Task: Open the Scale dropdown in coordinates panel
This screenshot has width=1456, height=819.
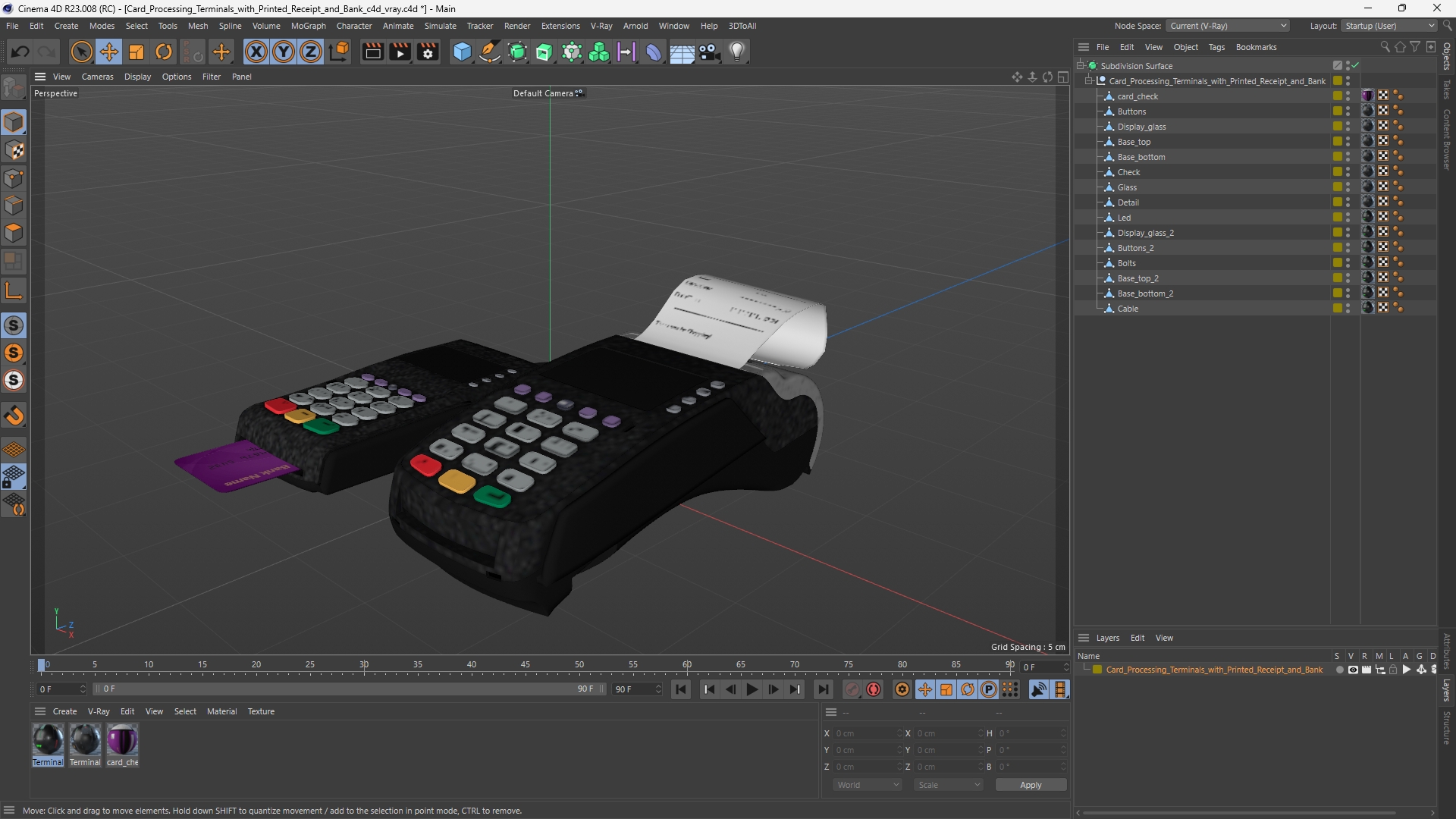Action: [949, 785]
